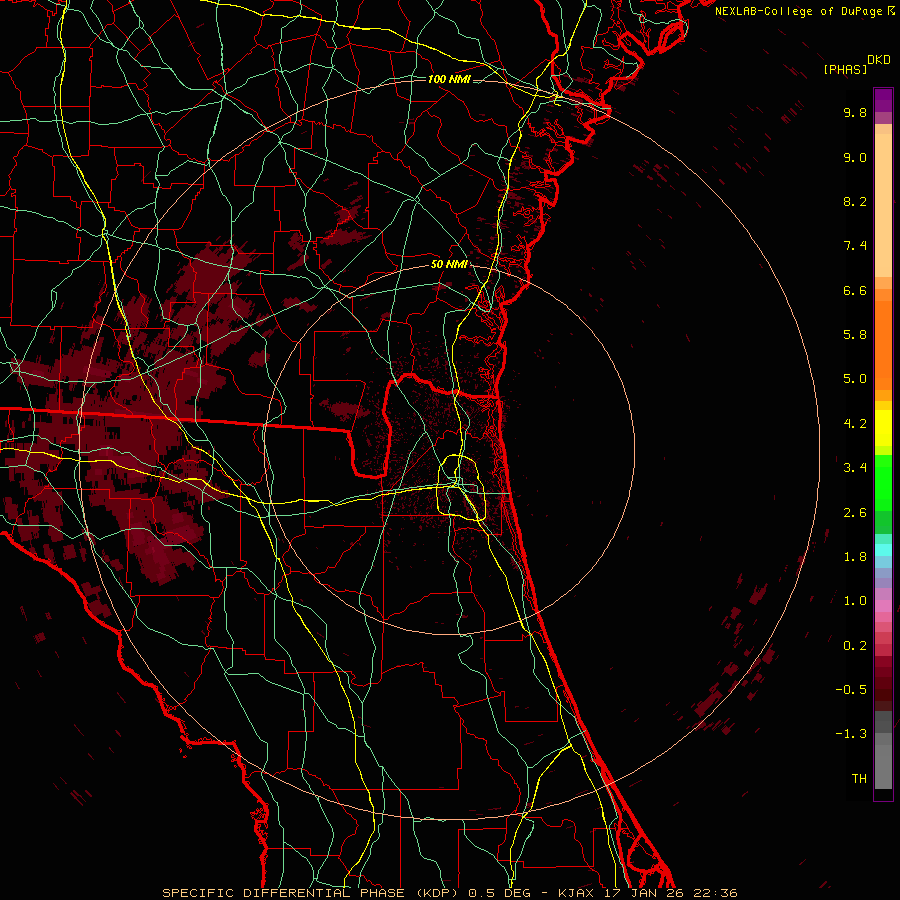The height and width of the screenshot is (900, 900).
Task: Click the 1.0 color scale value
Action: pyautogui.click(x=855, y=601)
